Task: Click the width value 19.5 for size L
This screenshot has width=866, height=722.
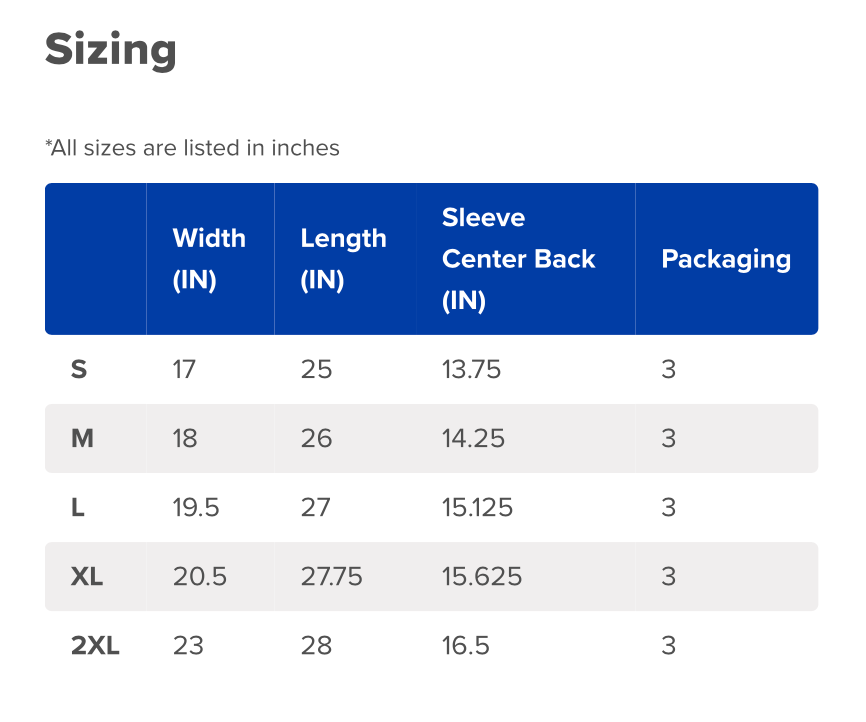Action: tap(196, 508)
